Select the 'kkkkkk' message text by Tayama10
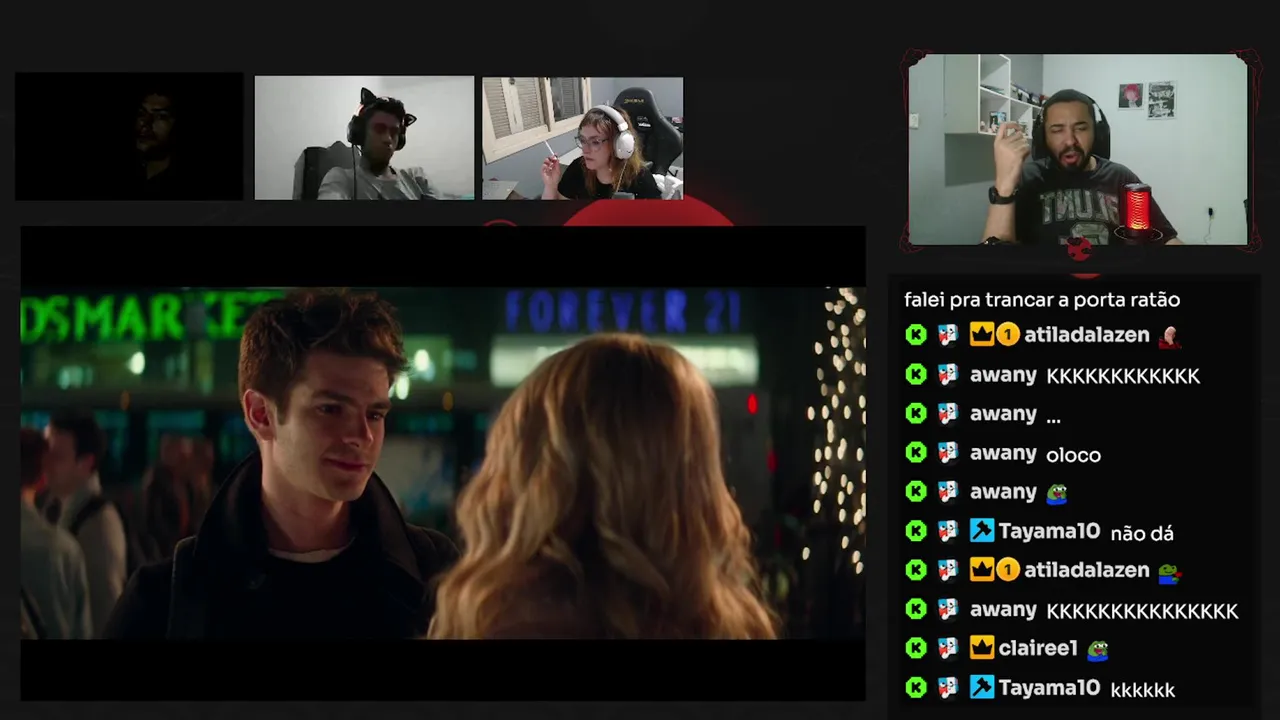The image size is (1280, 720). (x=1142, y=689)
